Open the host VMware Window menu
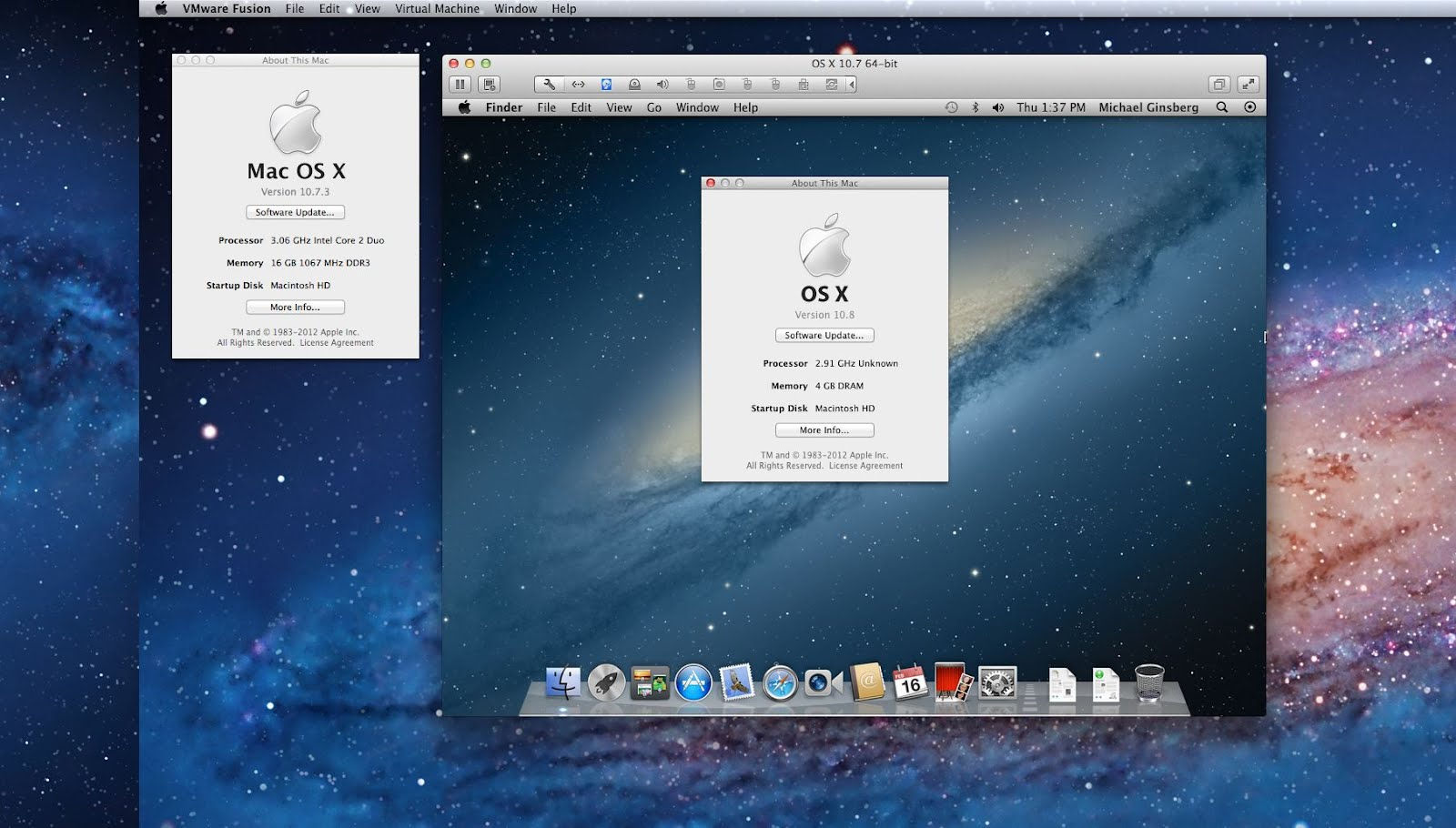Viewport: 1456px width, 828px height. tap(515, 8)
